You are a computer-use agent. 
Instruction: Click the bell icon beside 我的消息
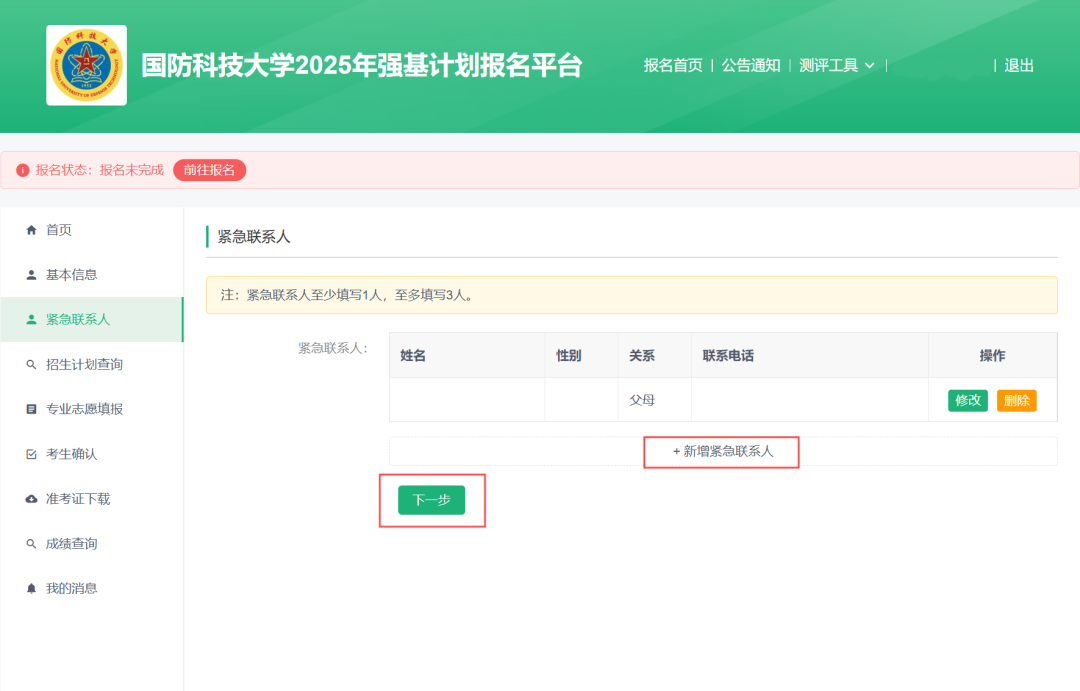(31, 588)
